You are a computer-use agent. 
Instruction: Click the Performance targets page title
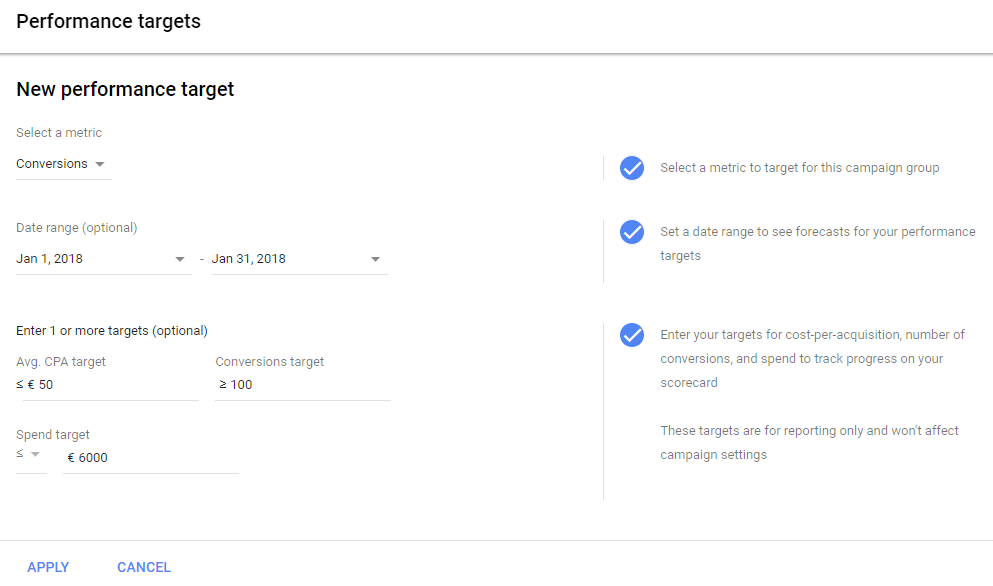(108, 20)
